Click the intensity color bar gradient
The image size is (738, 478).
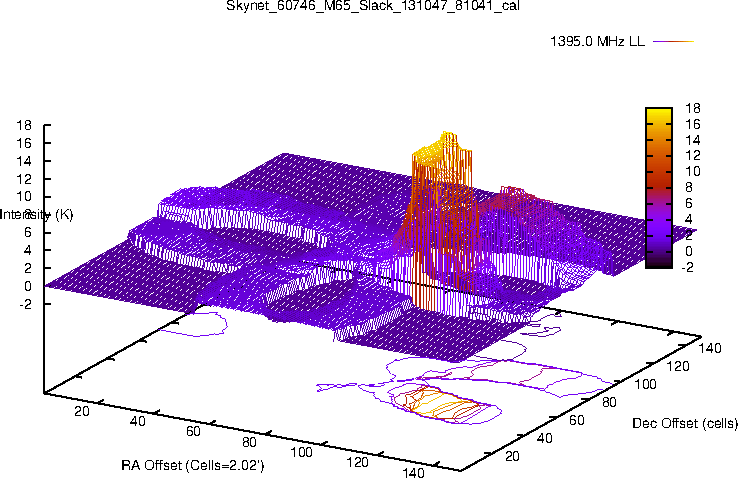point(659,188)
